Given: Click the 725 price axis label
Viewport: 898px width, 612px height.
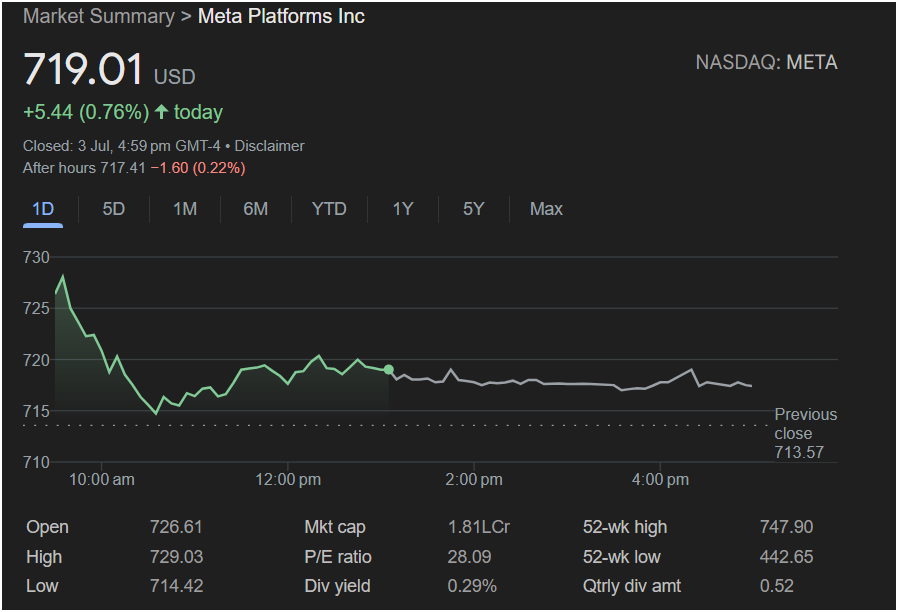Looking at the screenshot, I should pos(36,308).
